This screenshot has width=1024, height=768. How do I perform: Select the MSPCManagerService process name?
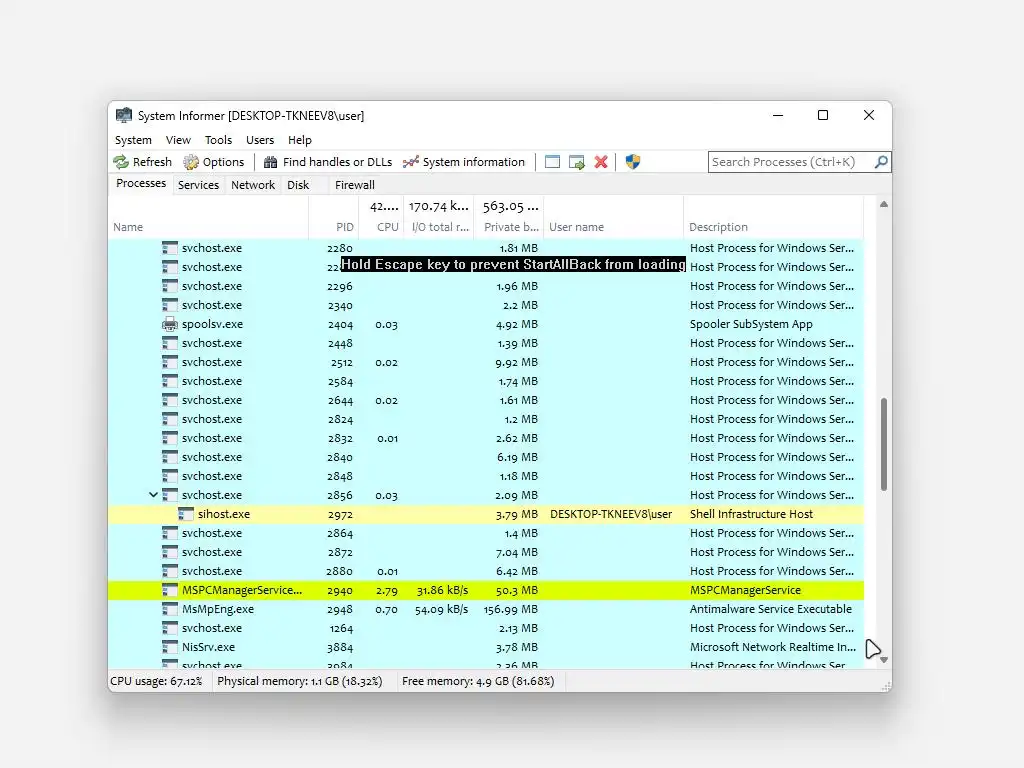242,590
